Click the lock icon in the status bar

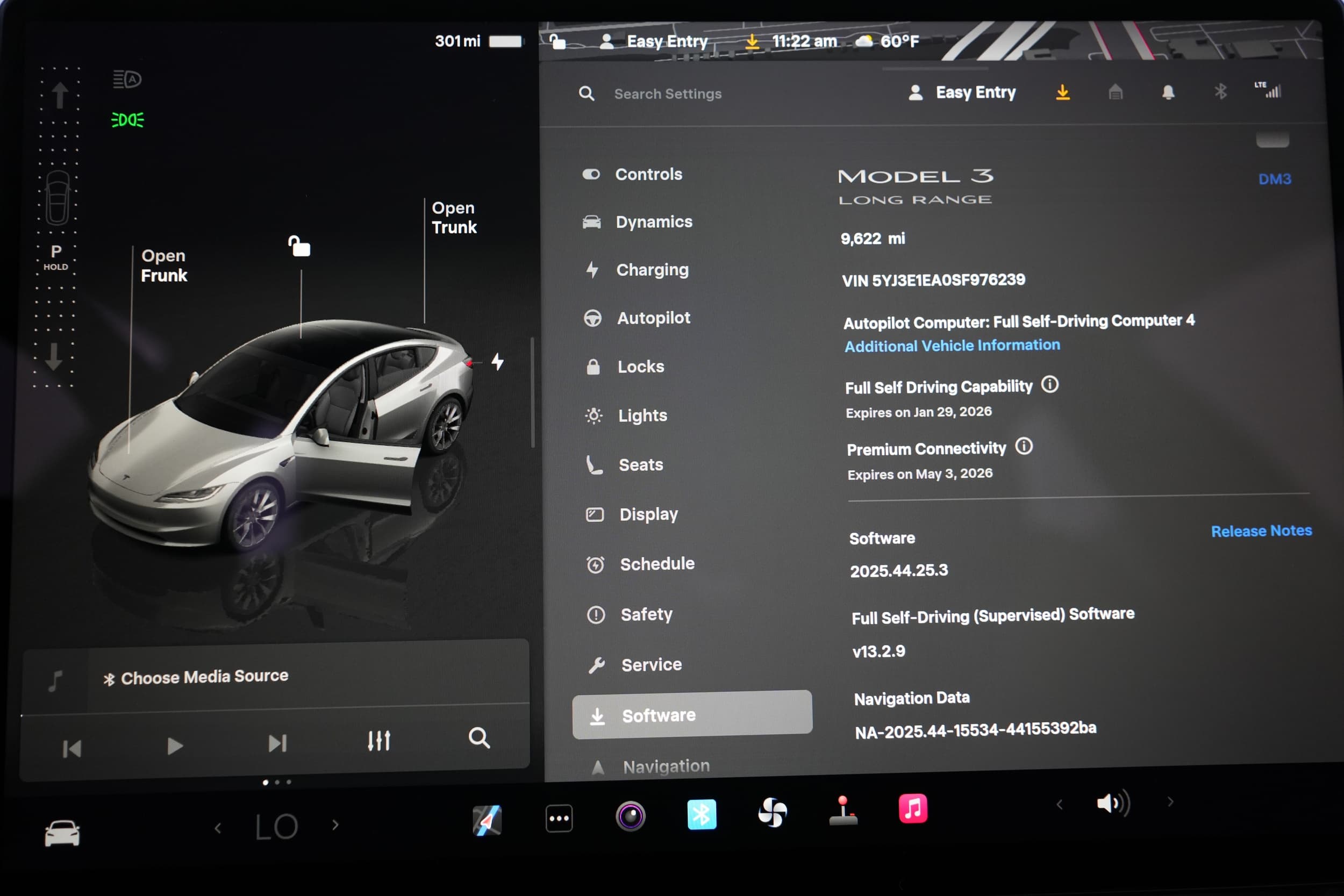[556, 40]
